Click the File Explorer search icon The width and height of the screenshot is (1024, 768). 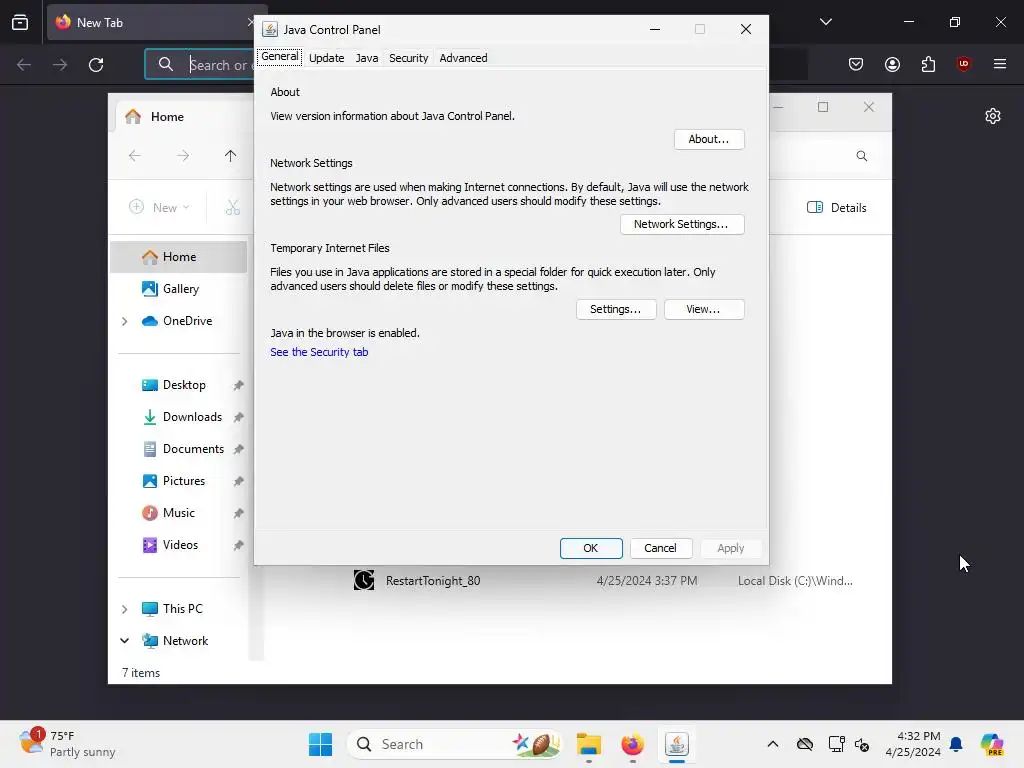pyautogui.click(x=861, y=155)
